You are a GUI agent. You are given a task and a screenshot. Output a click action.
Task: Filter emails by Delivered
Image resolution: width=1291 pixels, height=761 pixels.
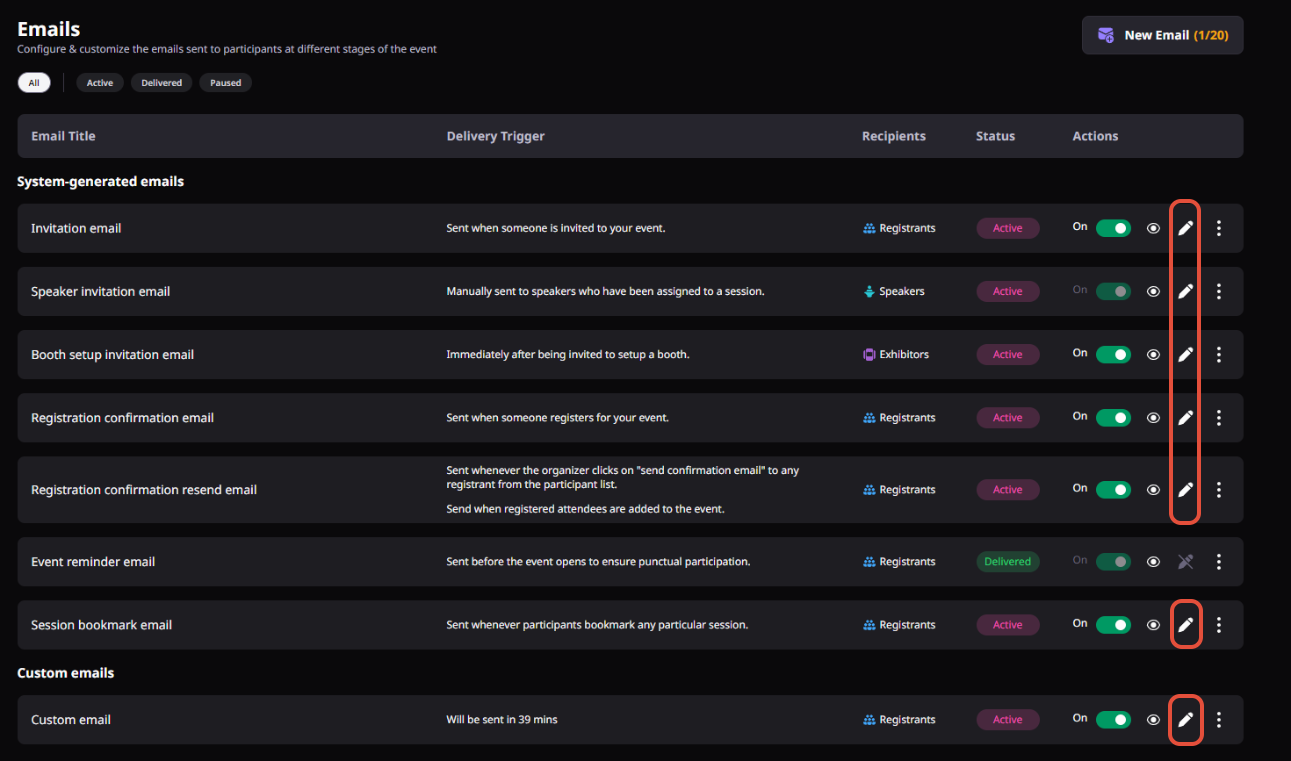[x=161, y=83]
